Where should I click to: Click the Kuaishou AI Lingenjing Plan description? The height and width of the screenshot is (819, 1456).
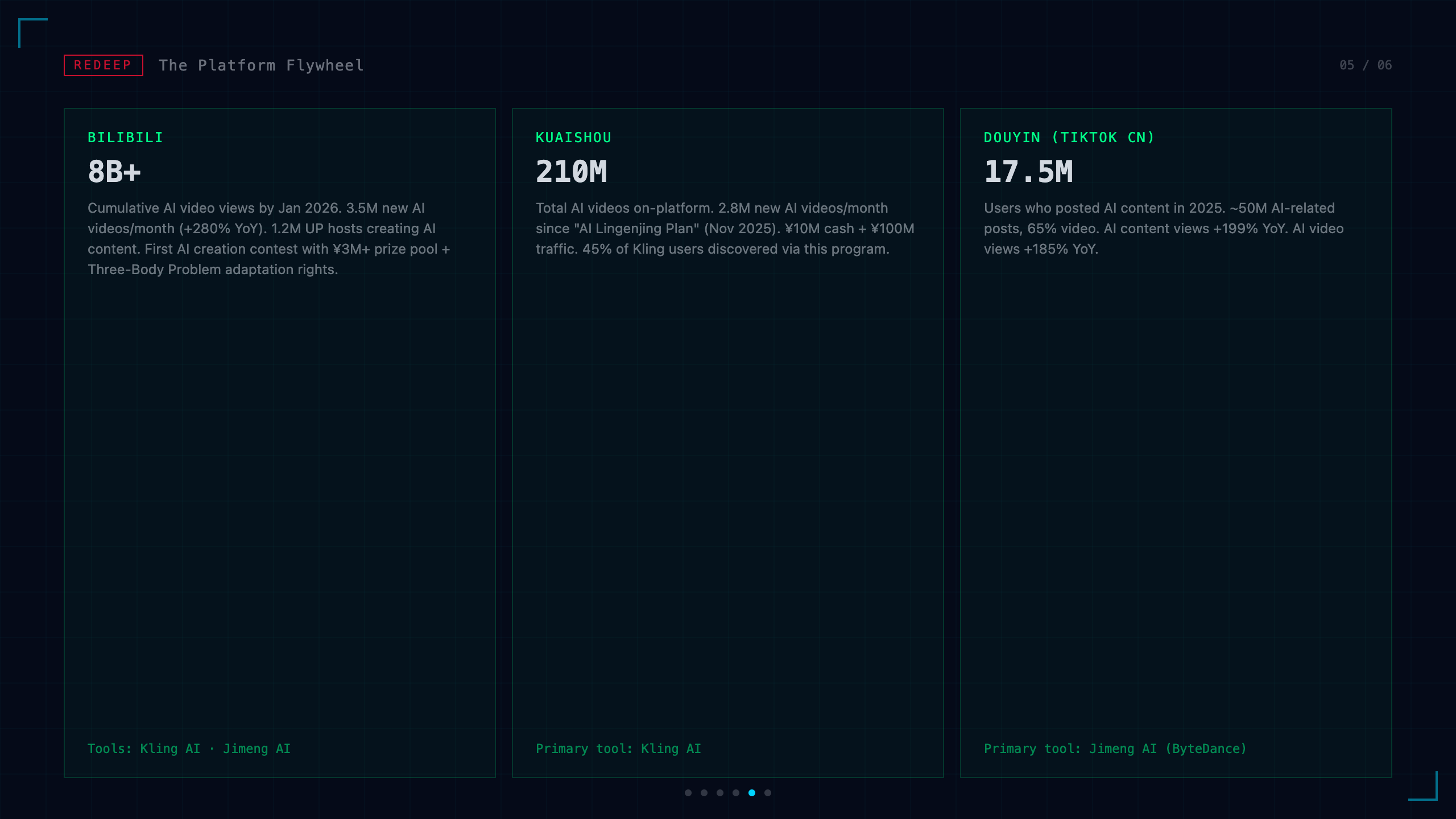[x=725, y=229]
